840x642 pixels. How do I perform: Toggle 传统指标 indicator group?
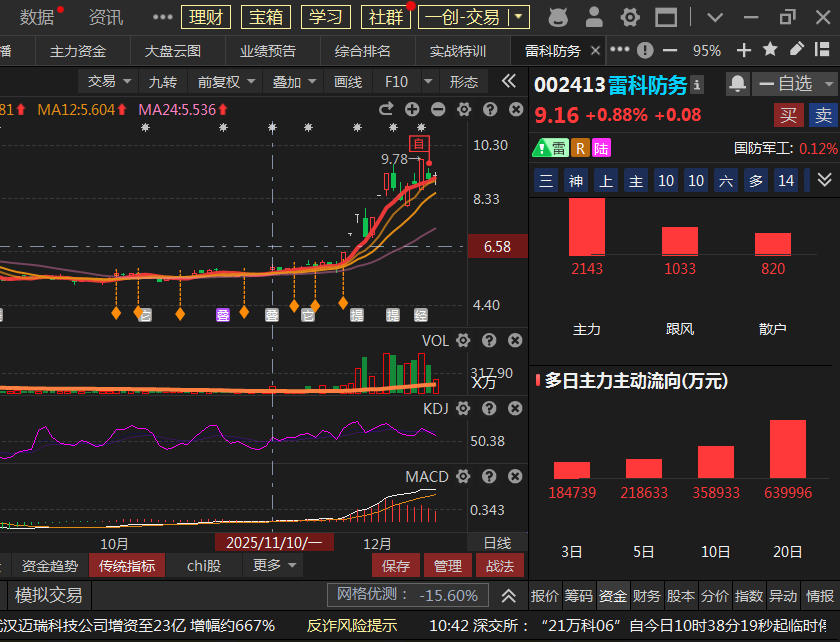[x=127, y=565]
